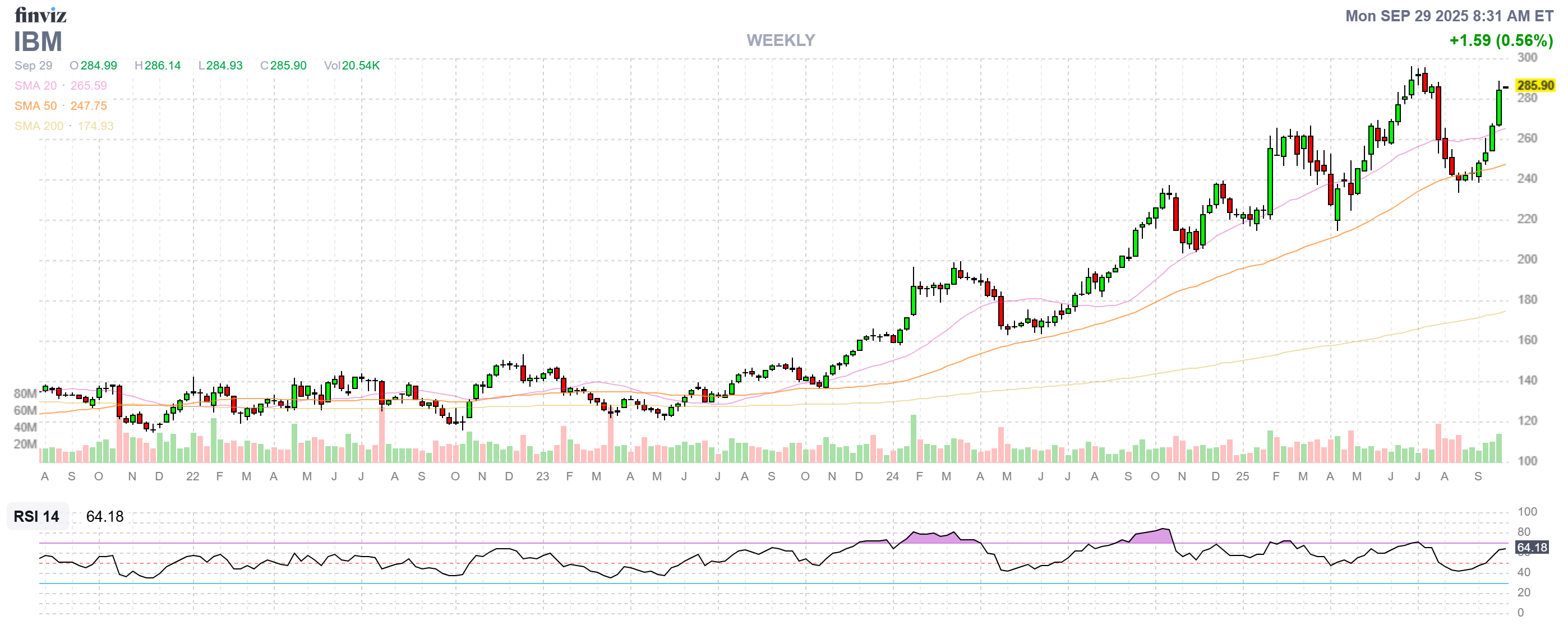Click the chart timestamp at top right
This screenshot has width=1568, height=630.
pos(1449,16)
